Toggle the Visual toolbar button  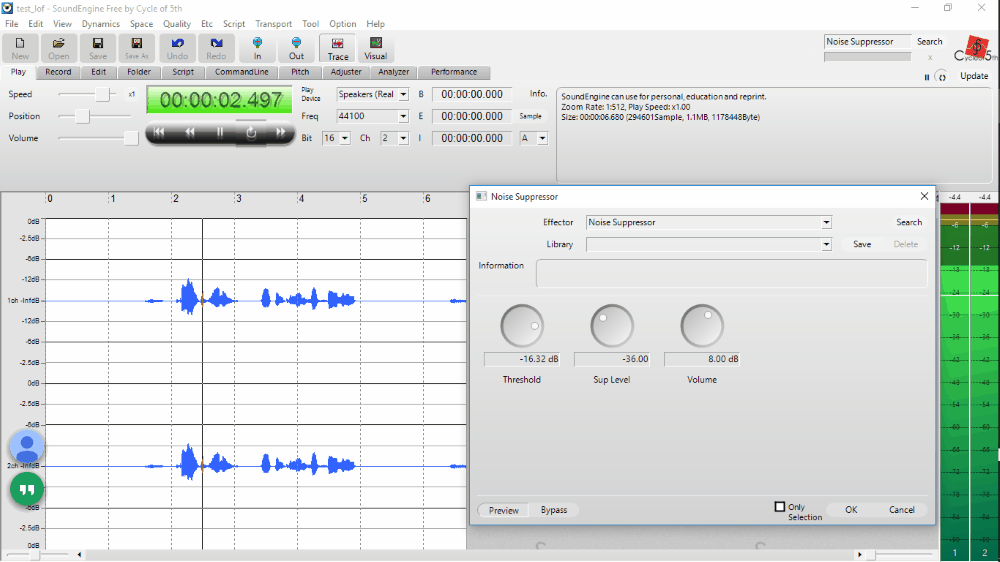tap(376, 48)
